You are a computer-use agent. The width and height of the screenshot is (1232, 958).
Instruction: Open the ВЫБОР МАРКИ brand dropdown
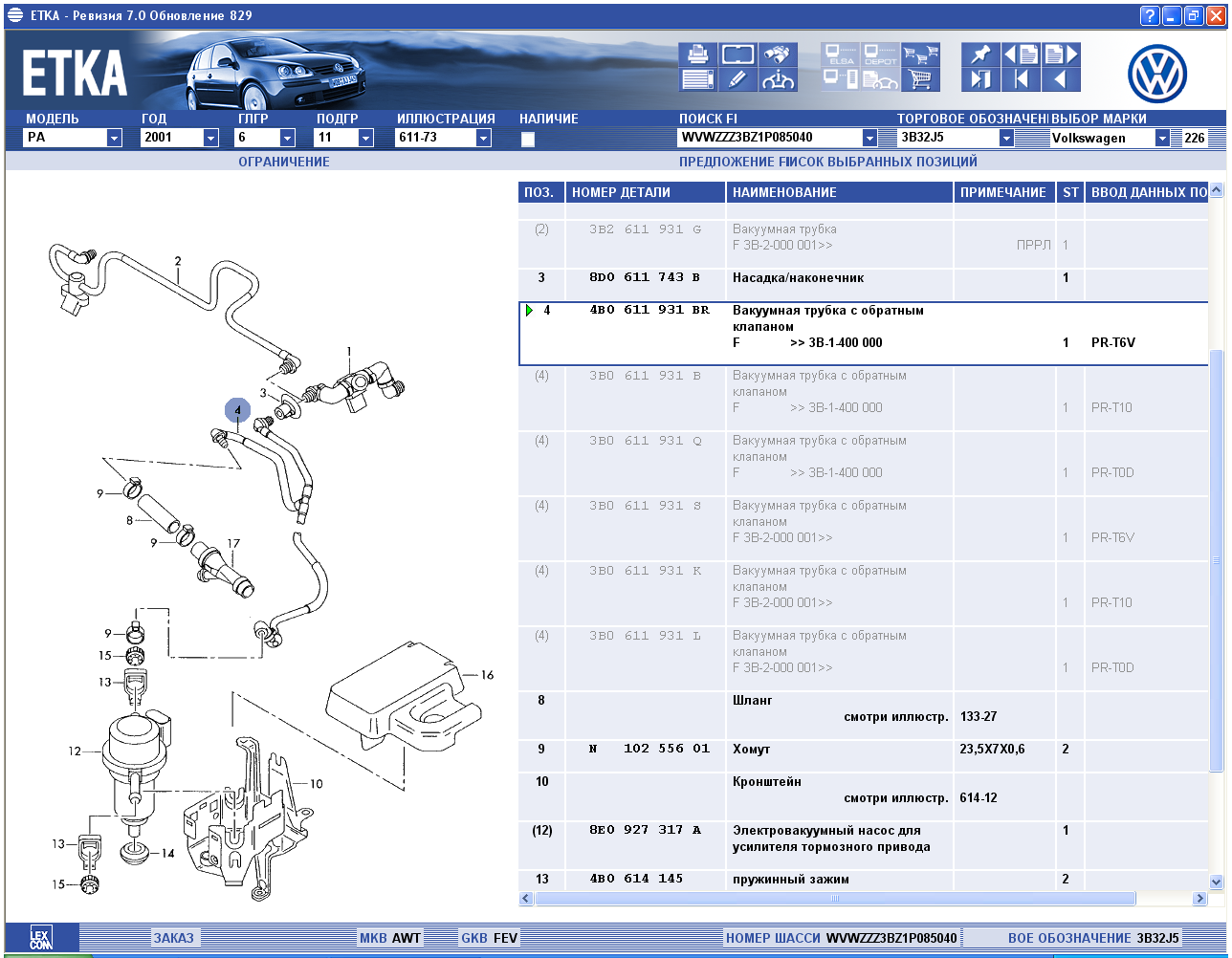click(1163, 138)
